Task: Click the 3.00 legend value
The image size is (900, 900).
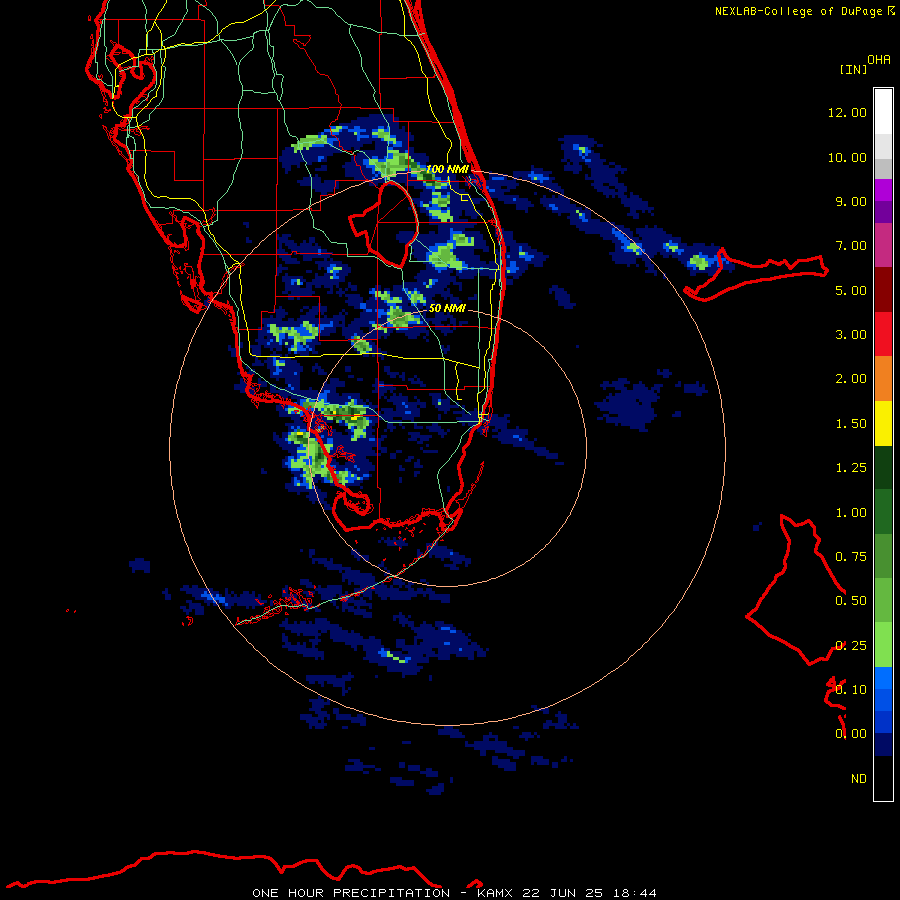Action: (x=851, y=335)
